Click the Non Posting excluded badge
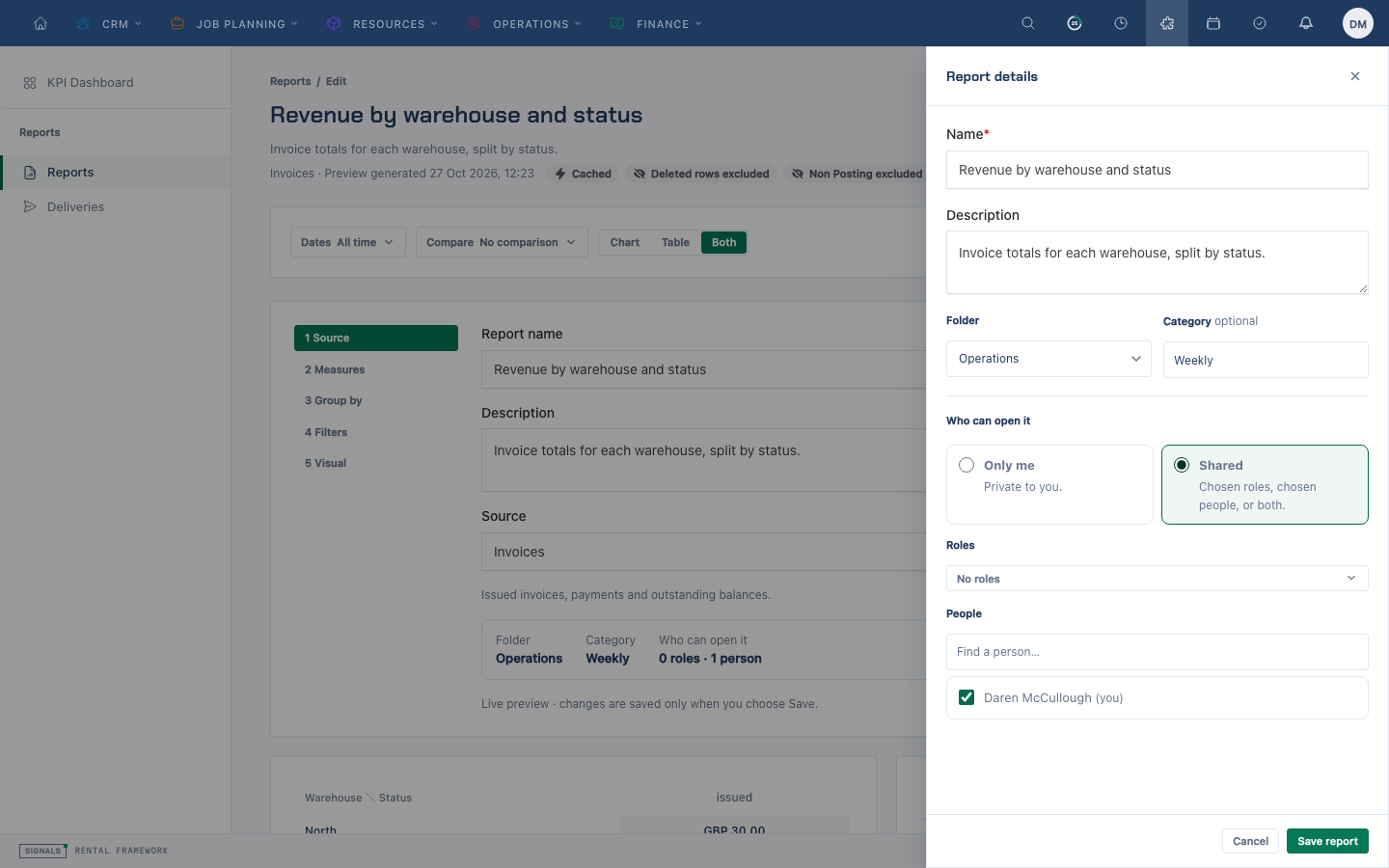 857,174
